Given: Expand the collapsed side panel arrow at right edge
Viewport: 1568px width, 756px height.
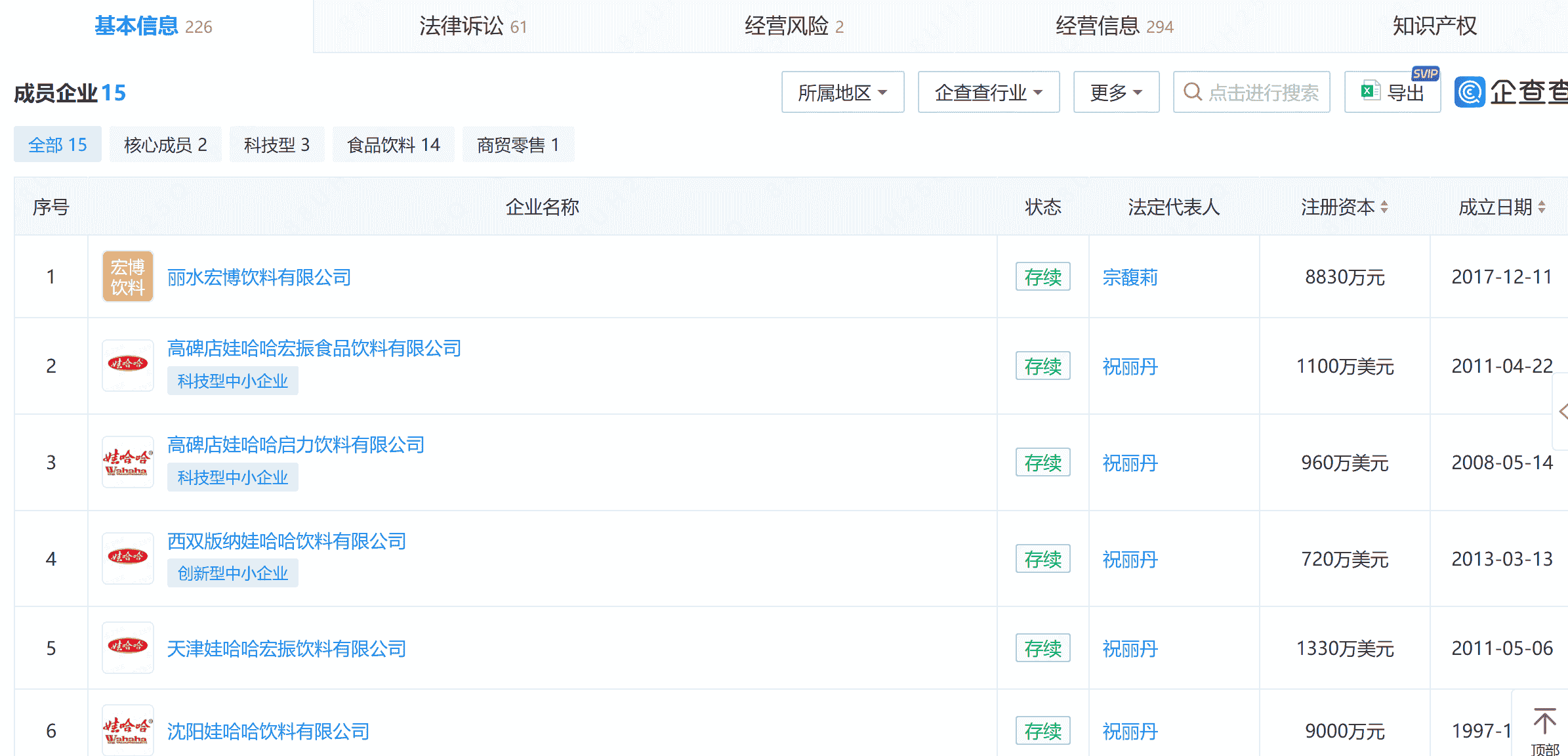Looking at the screenshot, I should click(1563, 411).
